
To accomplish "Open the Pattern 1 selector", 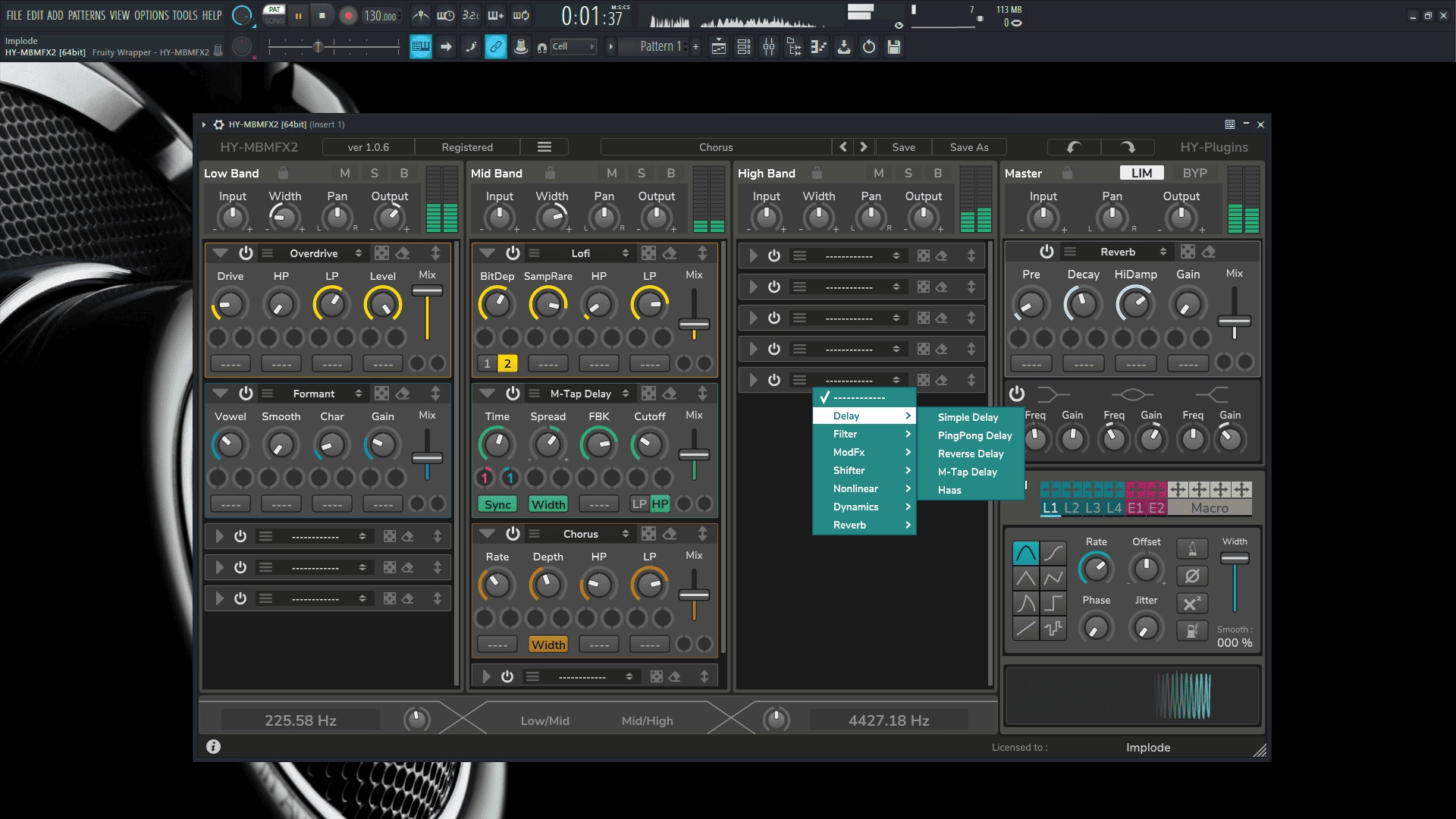I will click(x=659, y=46).
